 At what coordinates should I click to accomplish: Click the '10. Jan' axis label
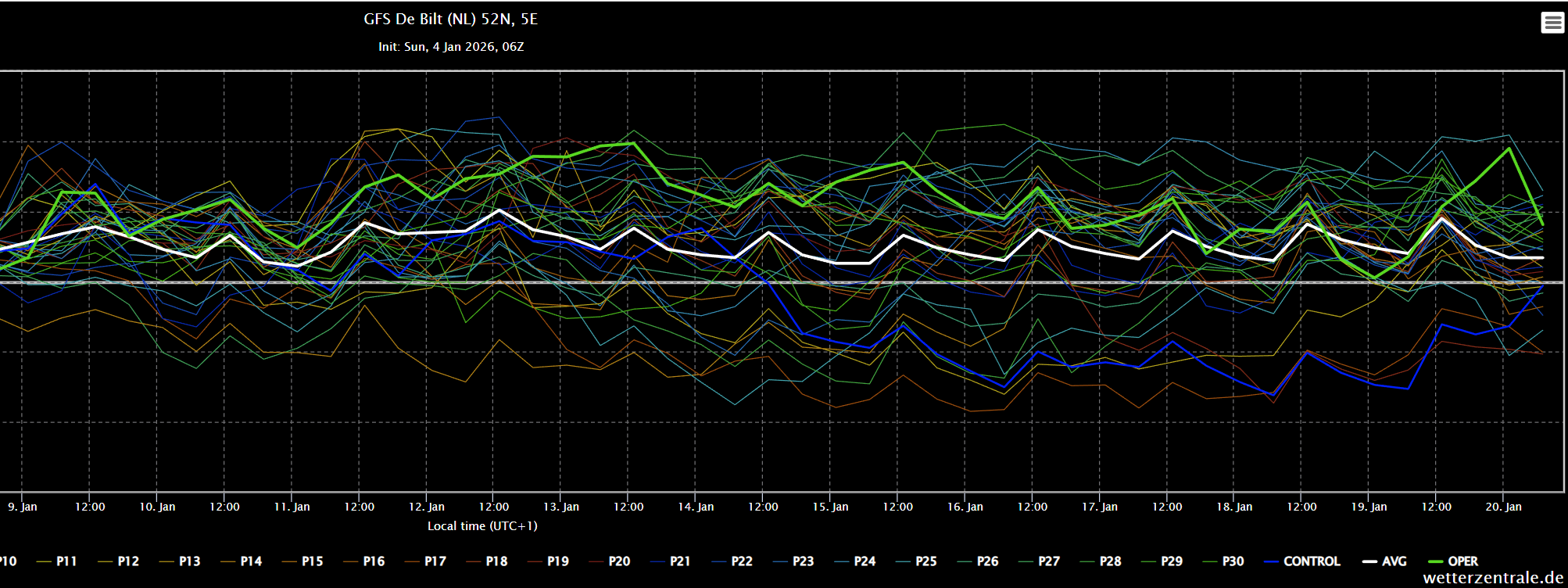pyautogui.click(x=157, y=507)
